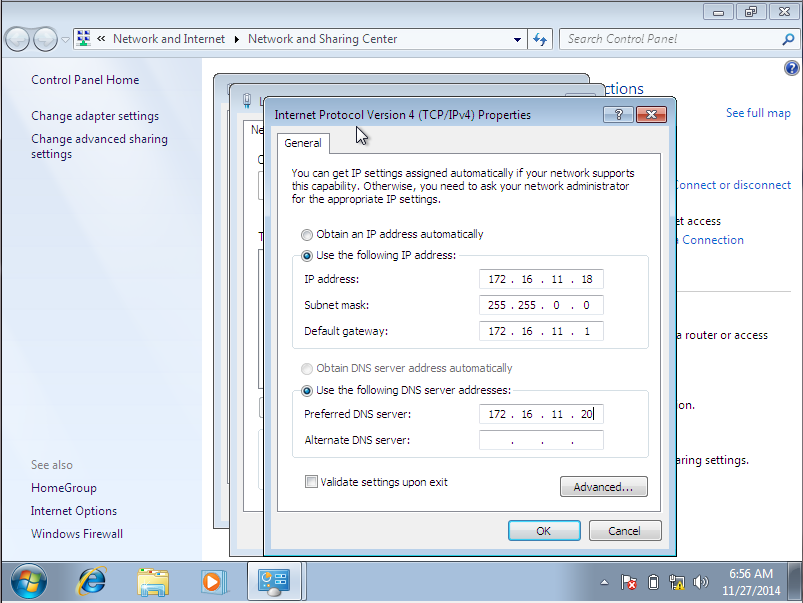Click the IP address input field
This screenshot has height=603, width=803.
pos(541,279)
